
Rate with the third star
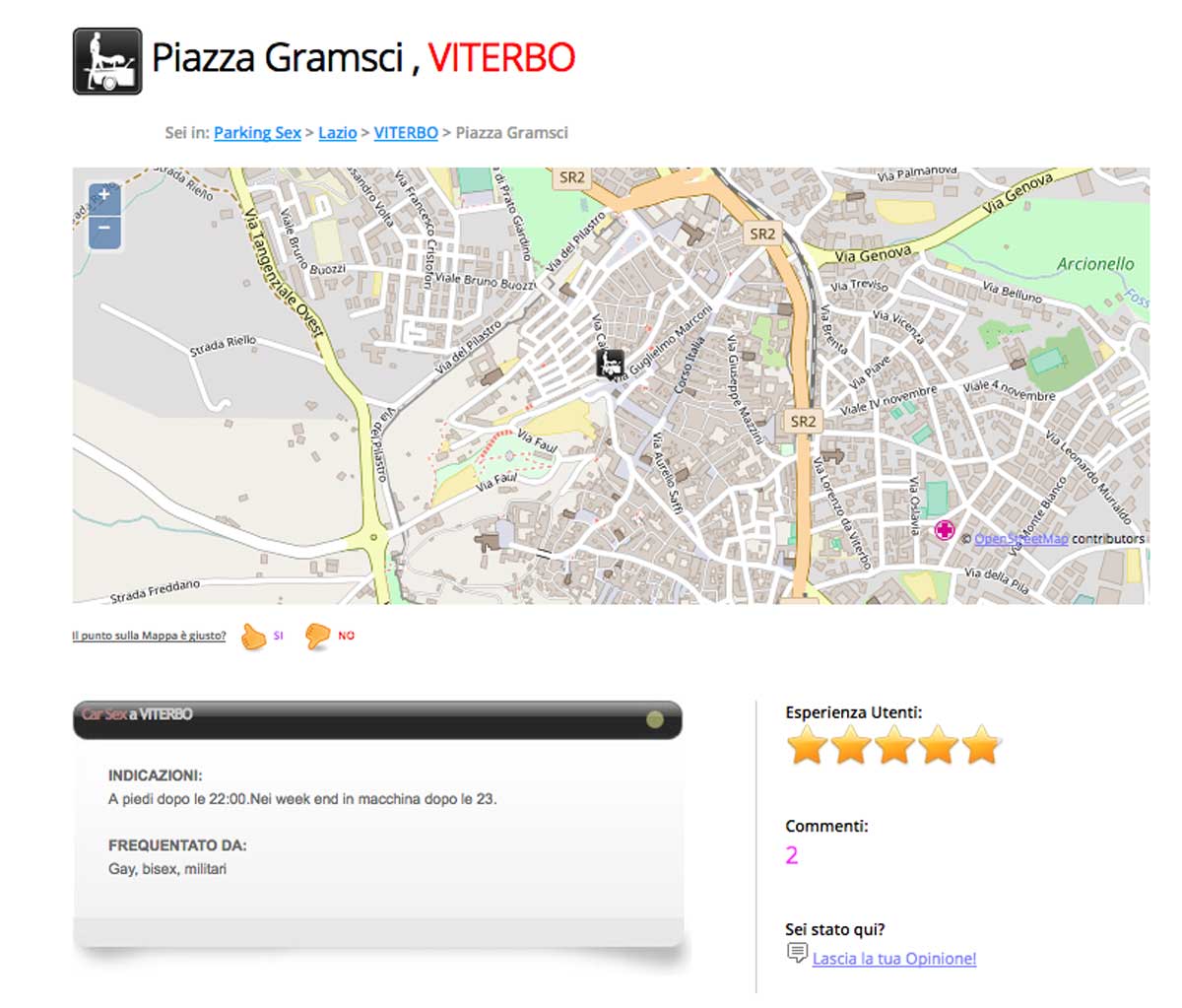coord(894,745)
